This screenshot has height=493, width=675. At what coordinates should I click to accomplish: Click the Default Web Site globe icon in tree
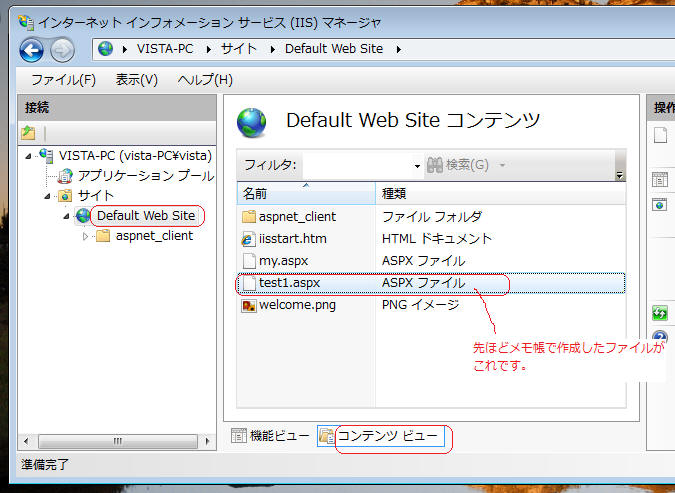click(x=83, y=215)
